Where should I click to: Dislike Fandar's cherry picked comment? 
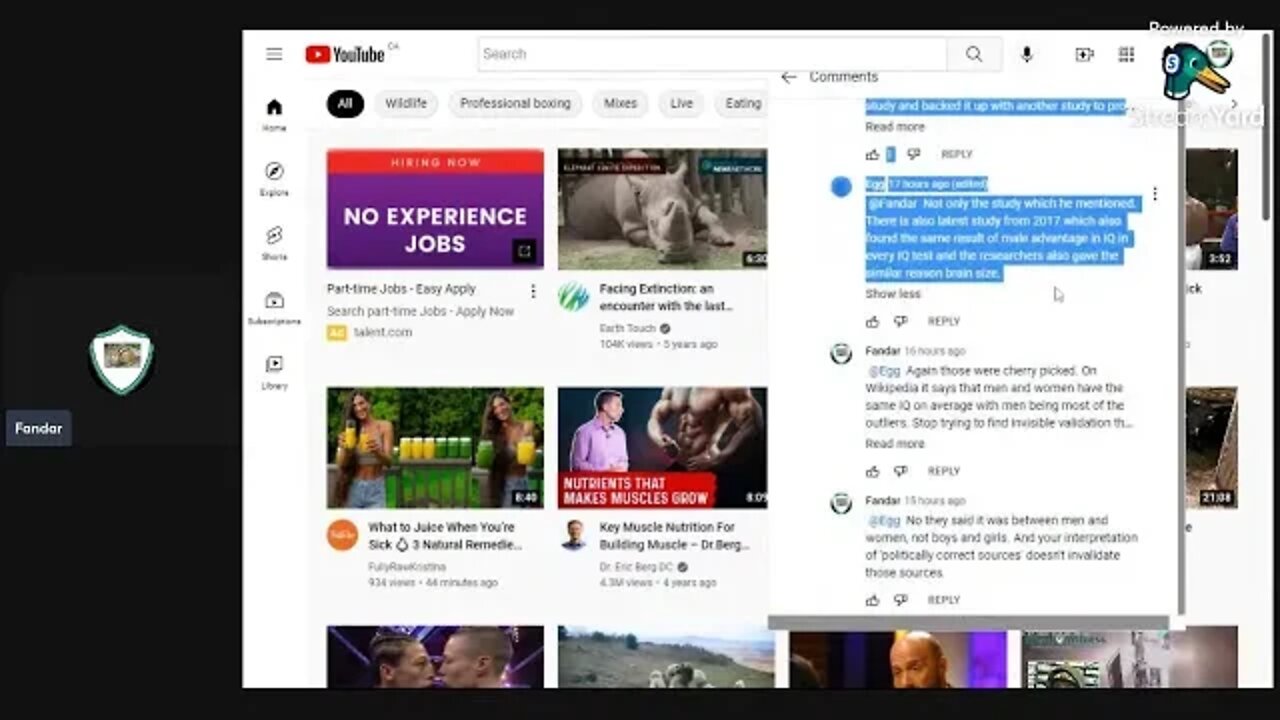point(900,471)
